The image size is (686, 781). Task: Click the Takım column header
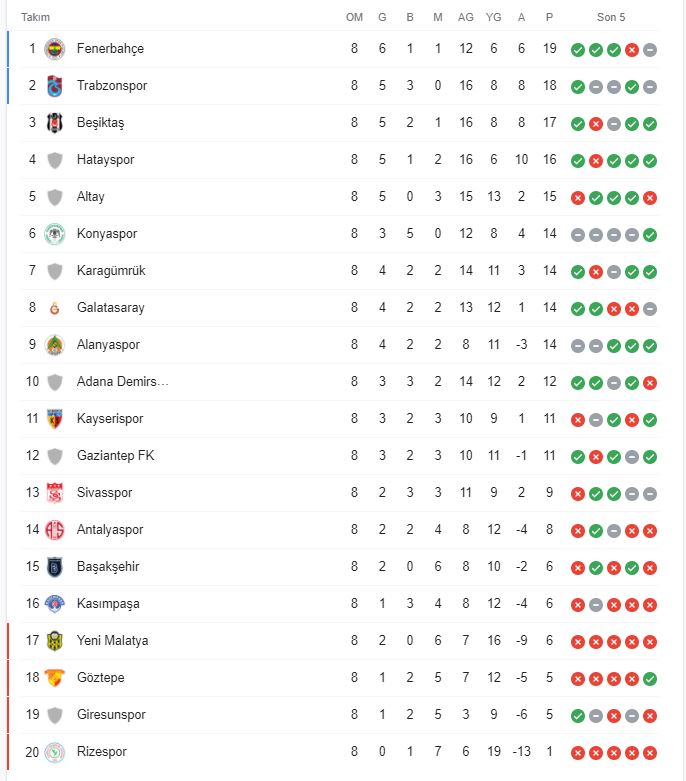[35, 17]
